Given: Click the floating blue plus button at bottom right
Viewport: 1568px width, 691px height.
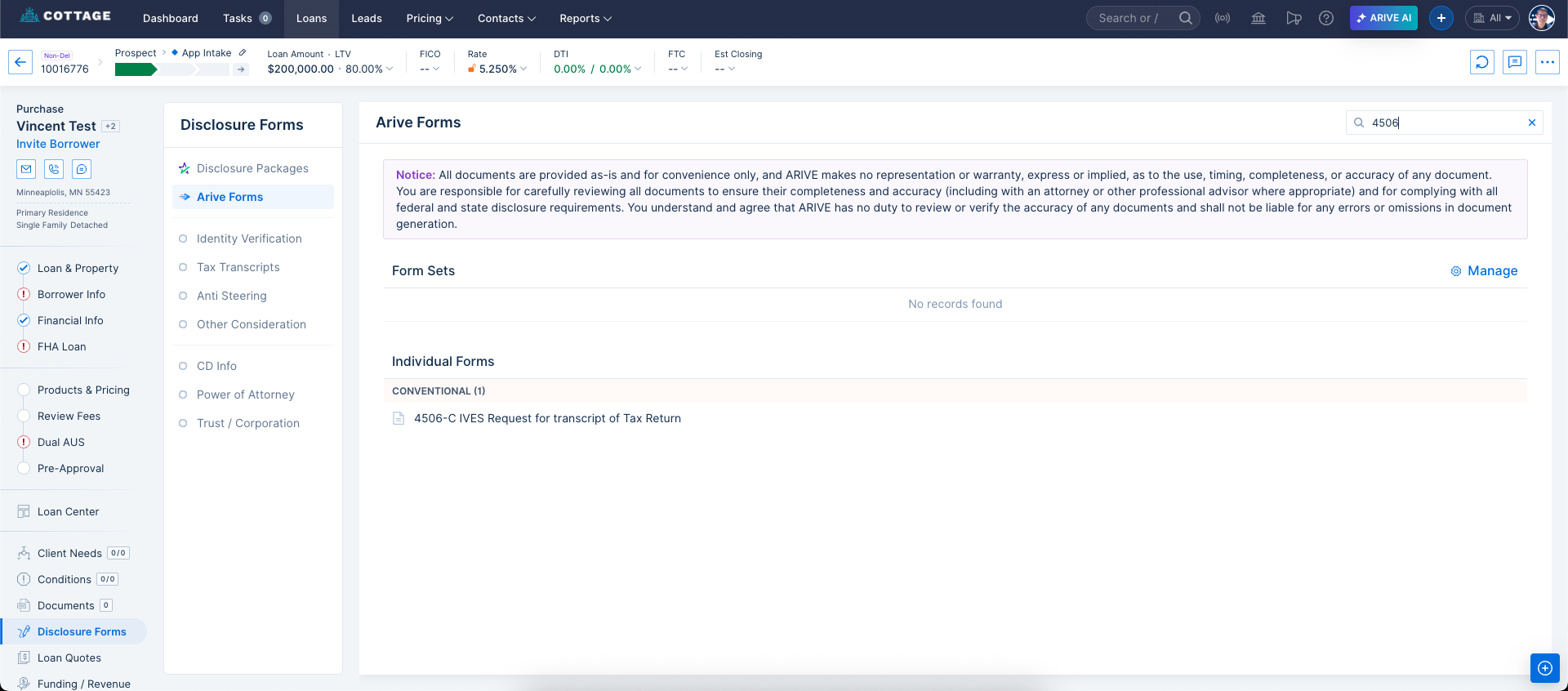Looking at the screenshot, I should pos(1545,668).
